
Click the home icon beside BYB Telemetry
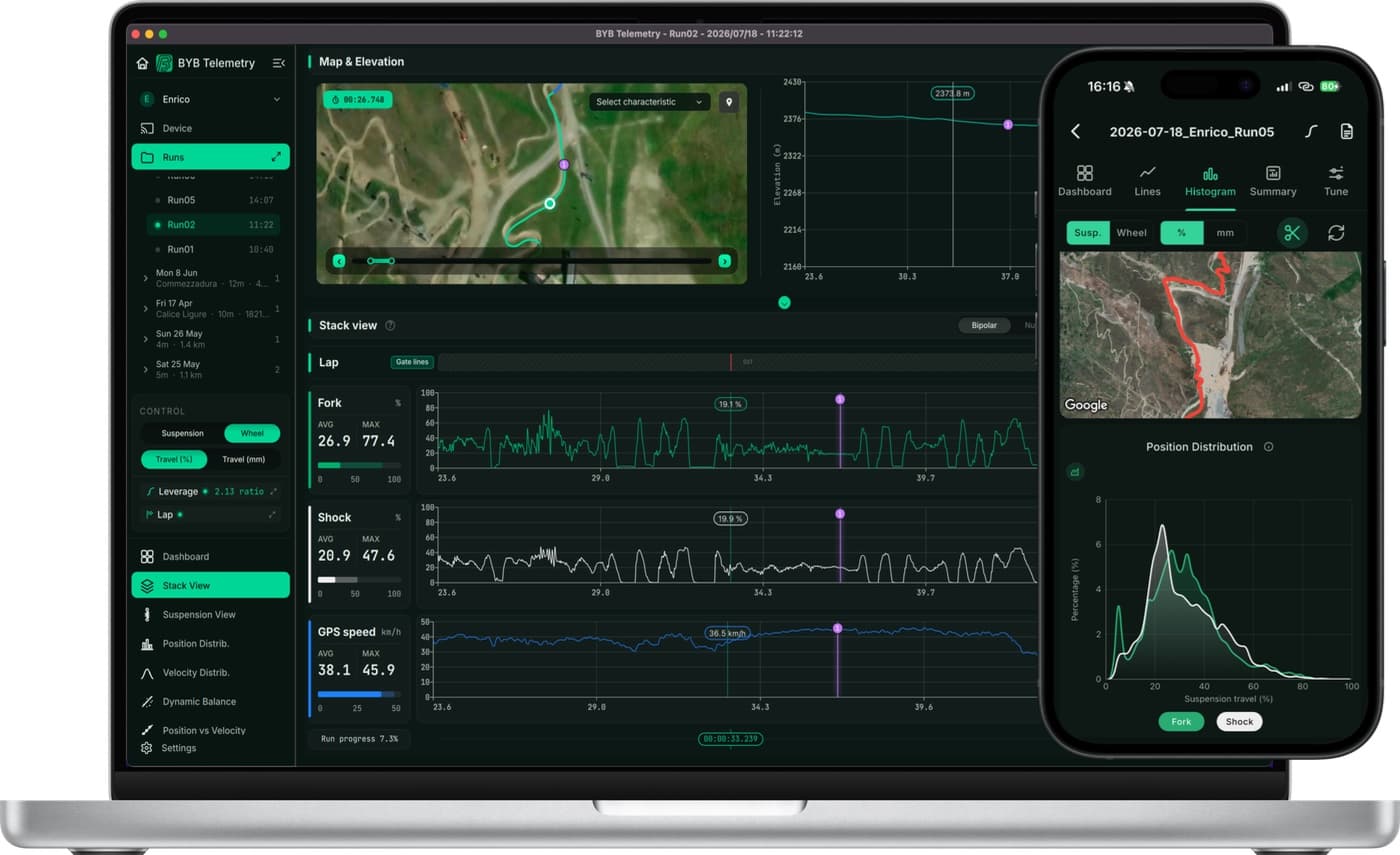click(142, 63)
